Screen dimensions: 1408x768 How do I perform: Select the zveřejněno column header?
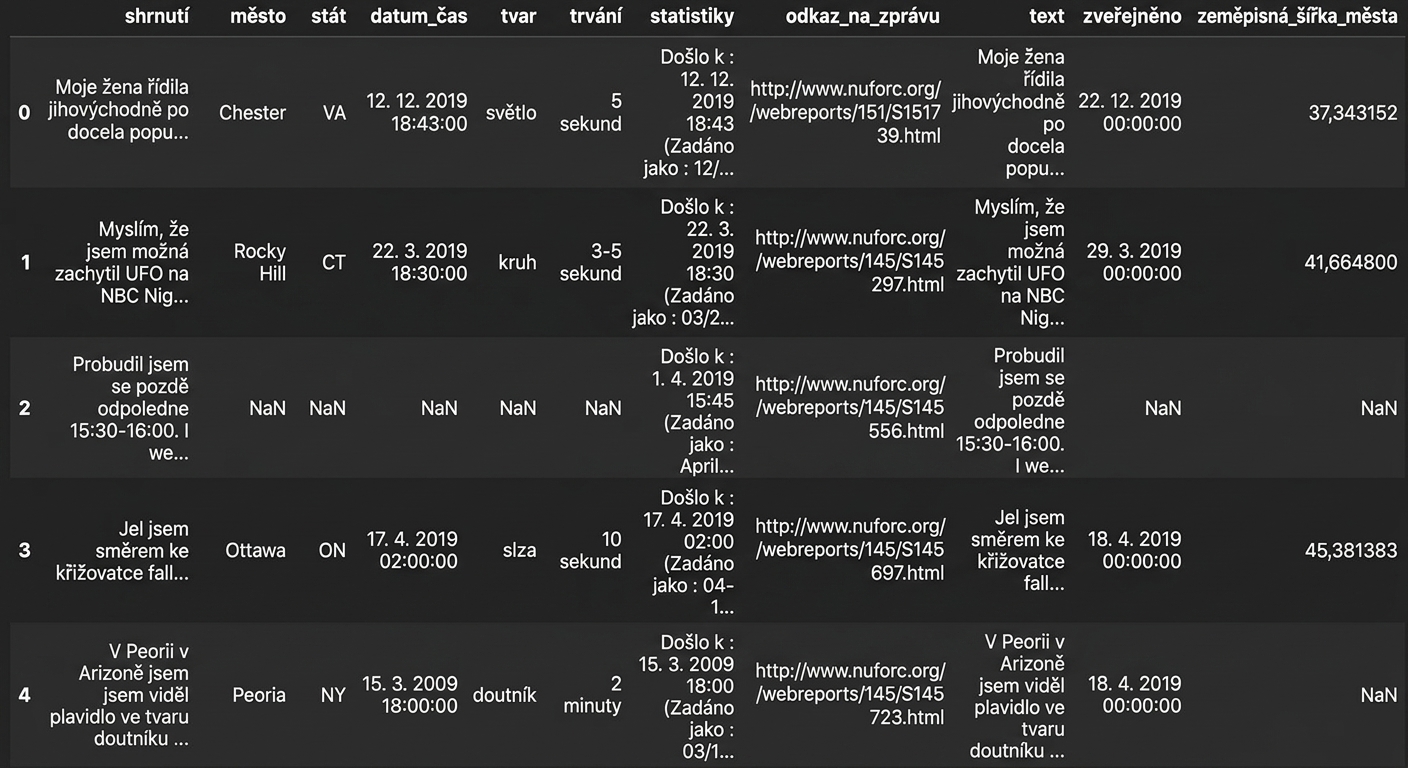coord(1131,16)
